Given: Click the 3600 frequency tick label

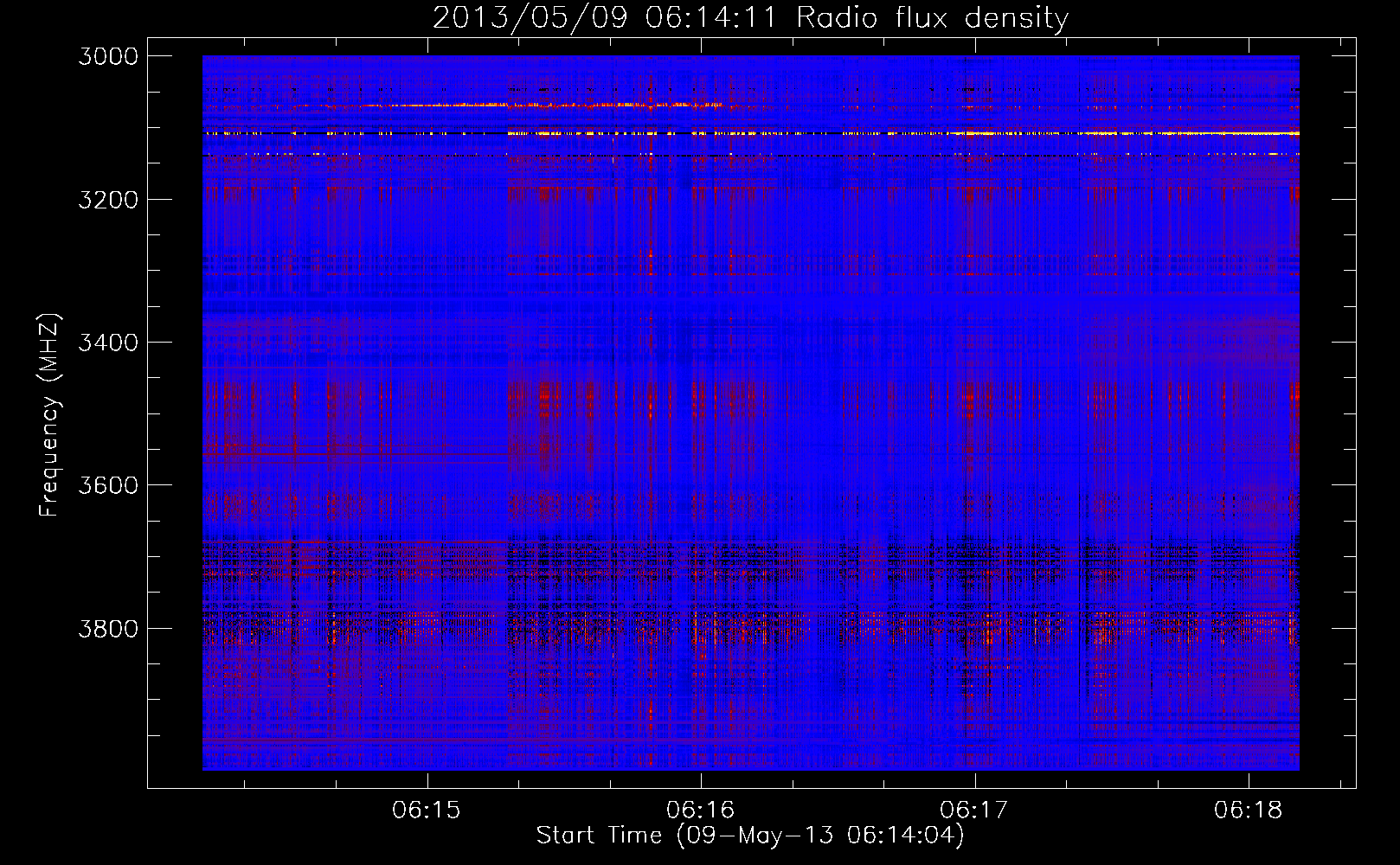Looking at the screenshot, I should coord(108,485).
